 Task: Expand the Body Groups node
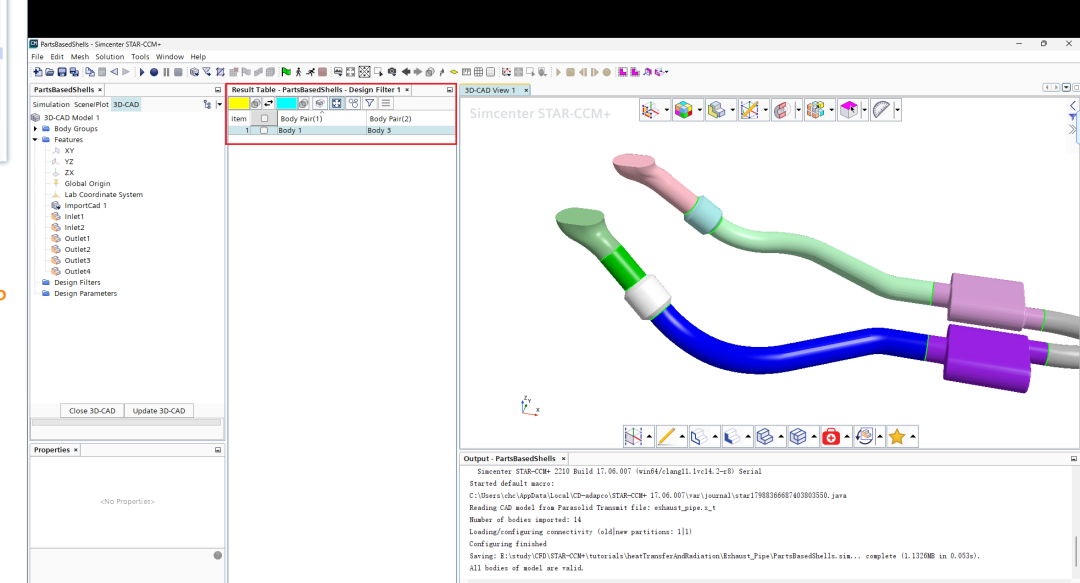(36, 129)
